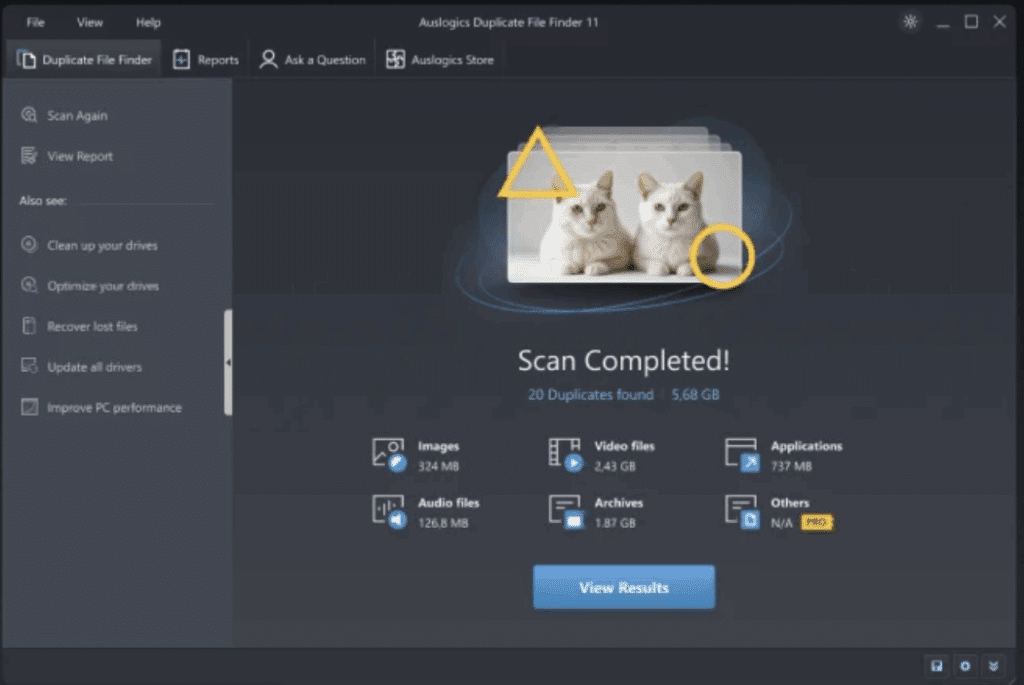Click the Clean up your drives link
The width and height of the screenshot is (1024, 685).
102,246
